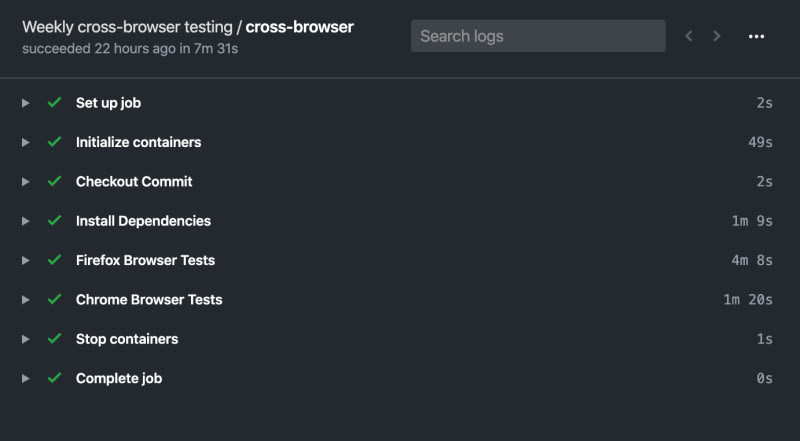
Task: Expand the Initialize containers step
Action: click(x=26, y=142)
